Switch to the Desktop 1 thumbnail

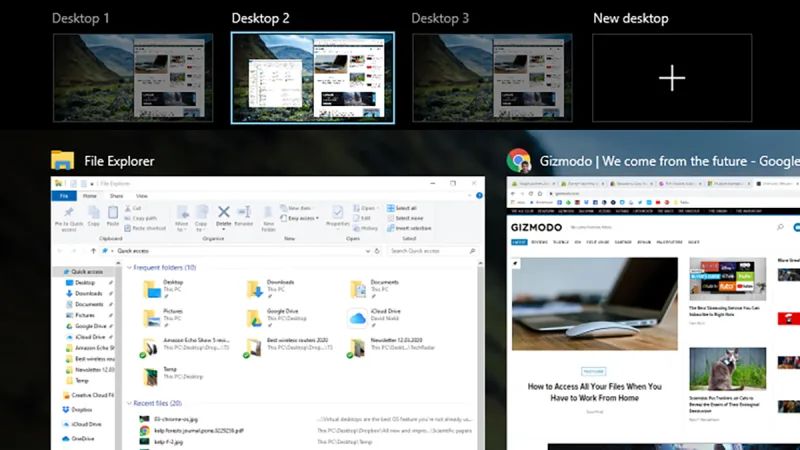coord(133,78)
